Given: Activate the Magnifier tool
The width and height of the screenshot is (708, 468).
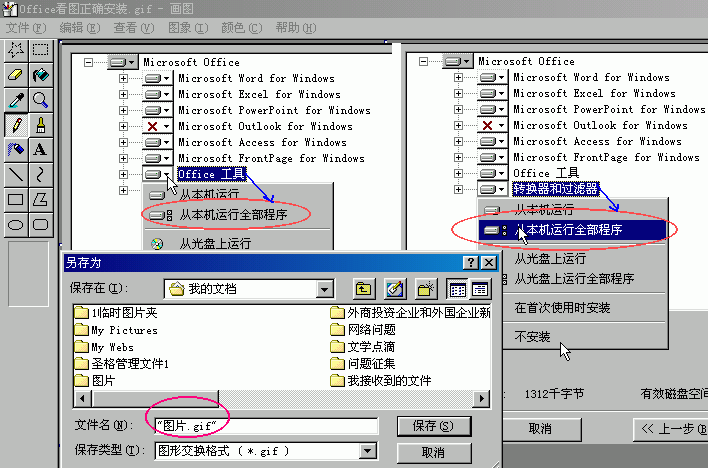Looking at the screenshot, I should (x=41, y=100).
